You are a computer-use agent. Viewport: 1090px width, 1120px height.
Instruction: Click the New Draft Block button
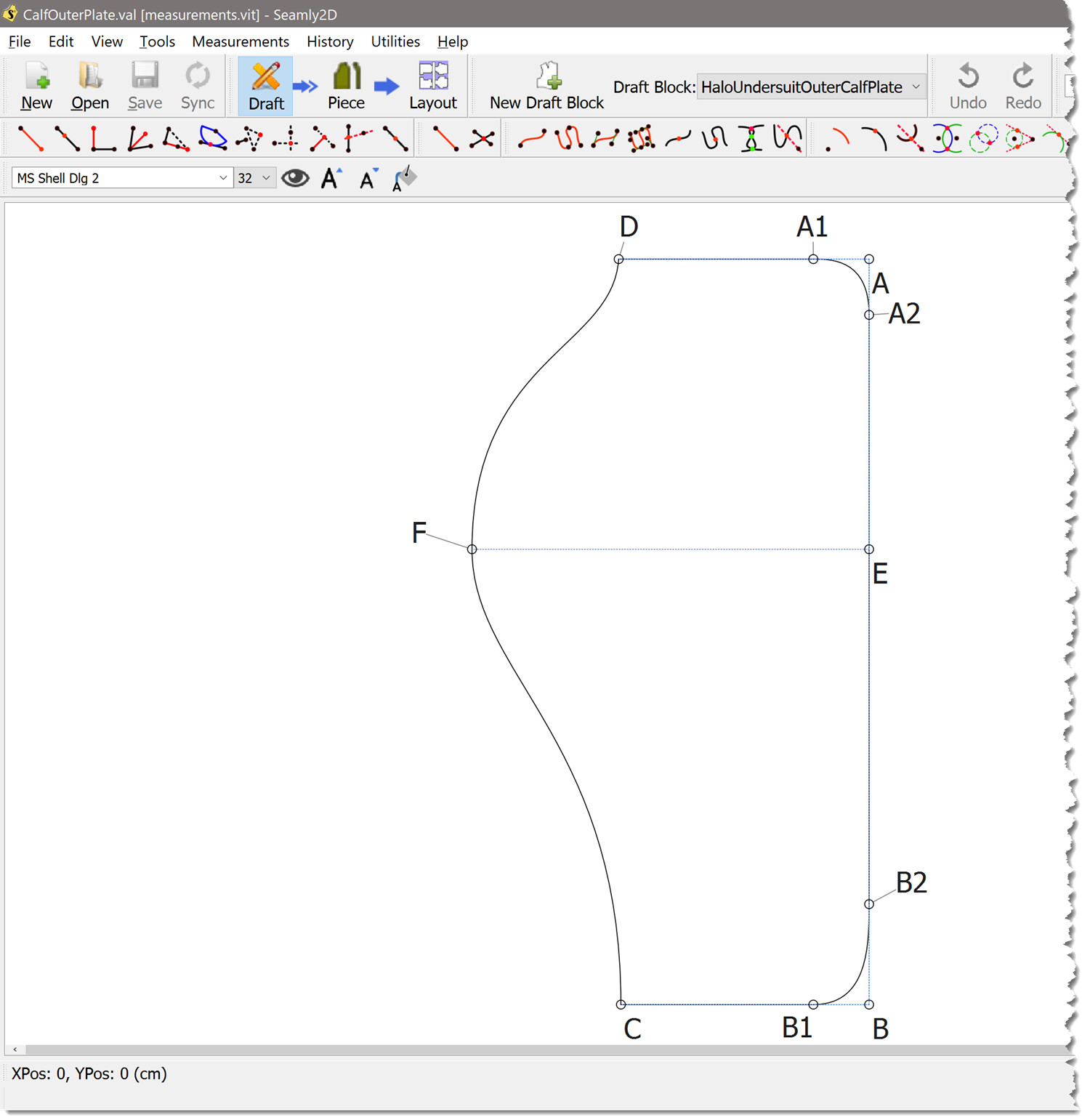[546, 86]
